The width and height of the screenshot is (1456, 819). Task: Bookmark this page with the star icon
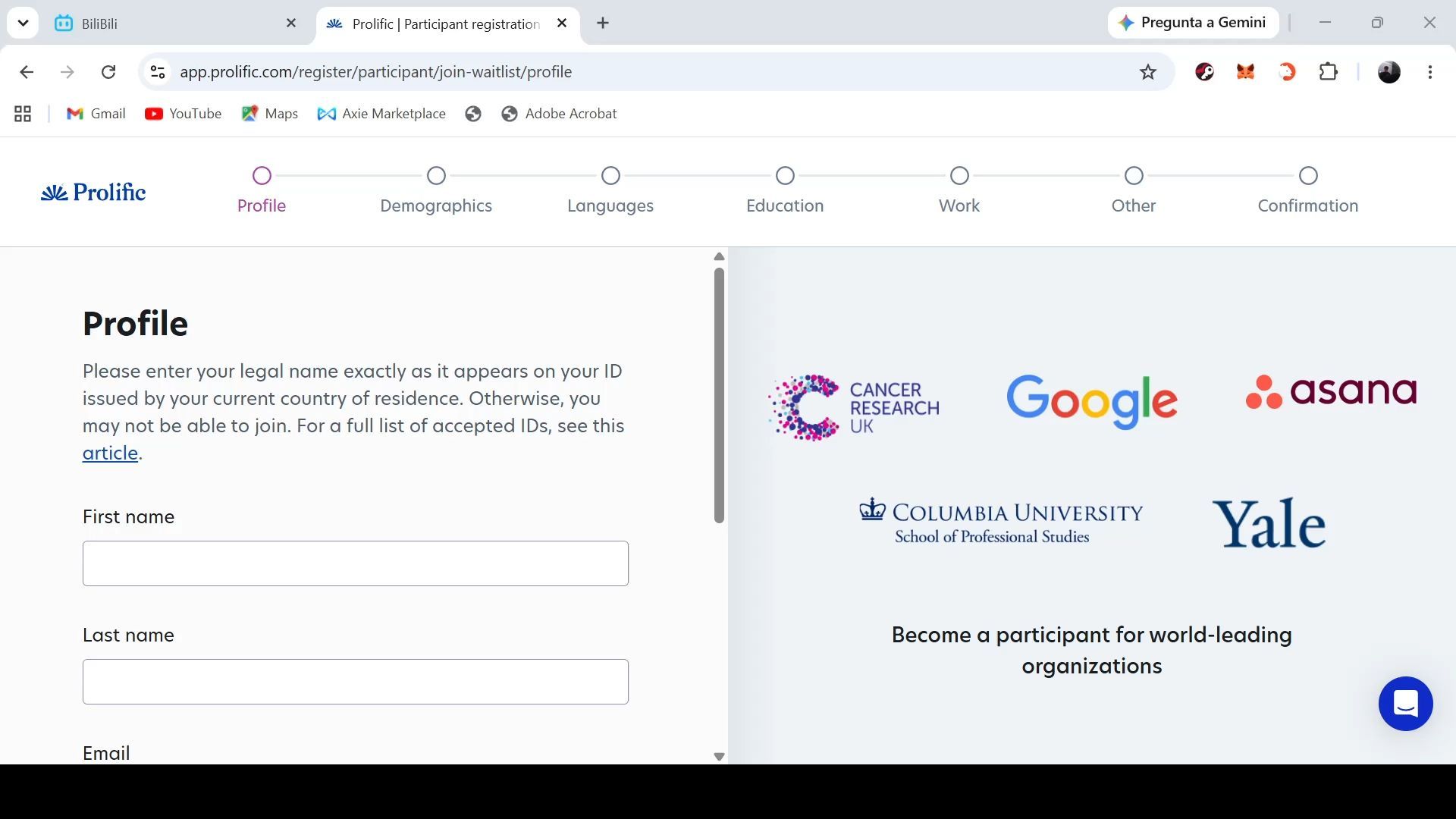point(1148,72)
